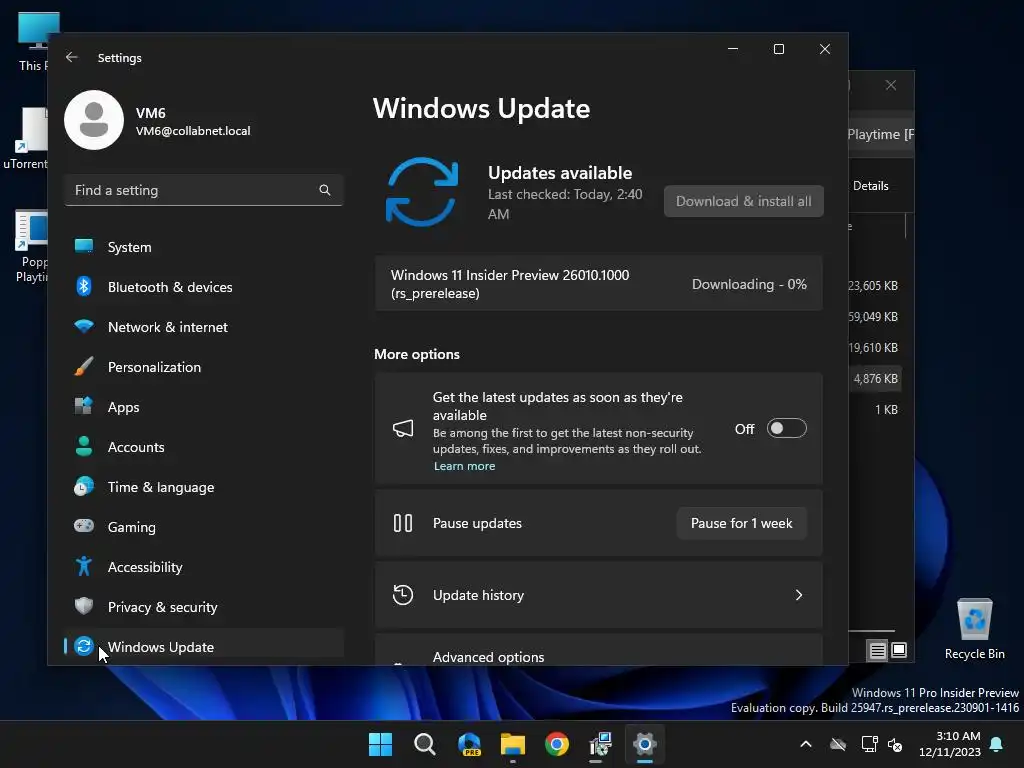Switch to details view icon in background window

pyautogui.click(x=877, y=650)
